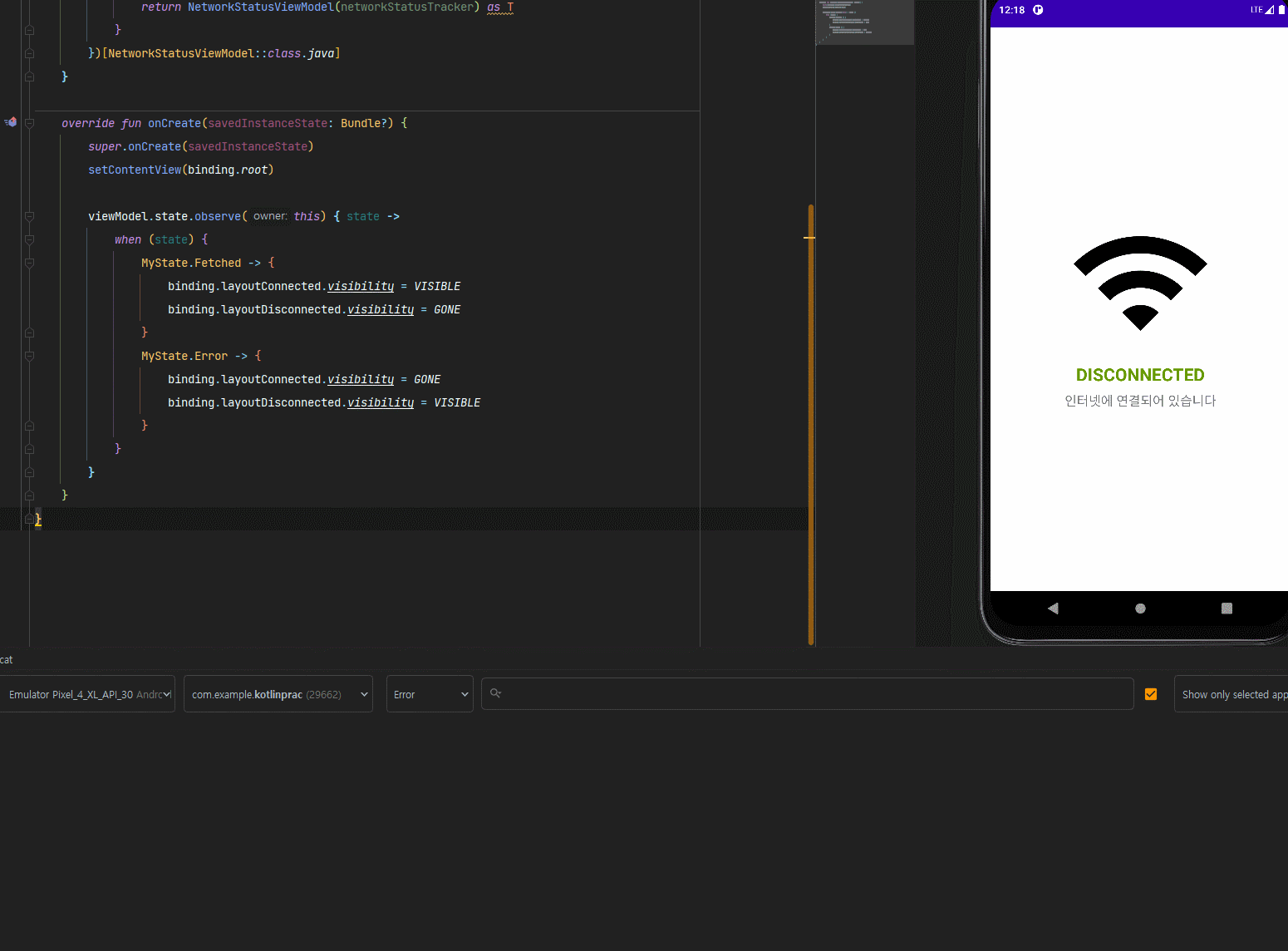Tap the WiFi icon on the emulator screen
Image resolution: width=1288 pixels, height=951 pixels.
pyautogui.click(x=1140, y=283)
